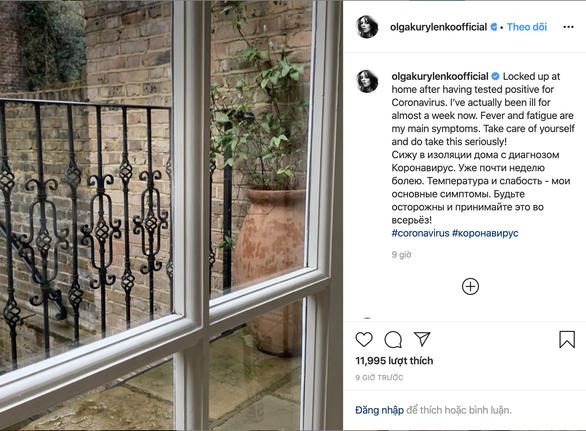Image resolution: width=586 pixels, height=431 pixels.
Task: Click the Theo dõi follow button
Action: click(x=527, y=27)
